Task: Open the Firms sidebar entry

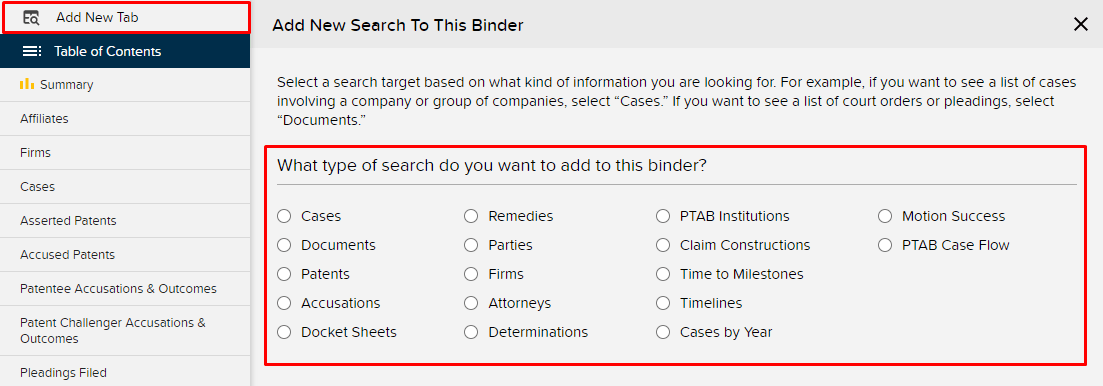Action: click(x=125, y=153)
